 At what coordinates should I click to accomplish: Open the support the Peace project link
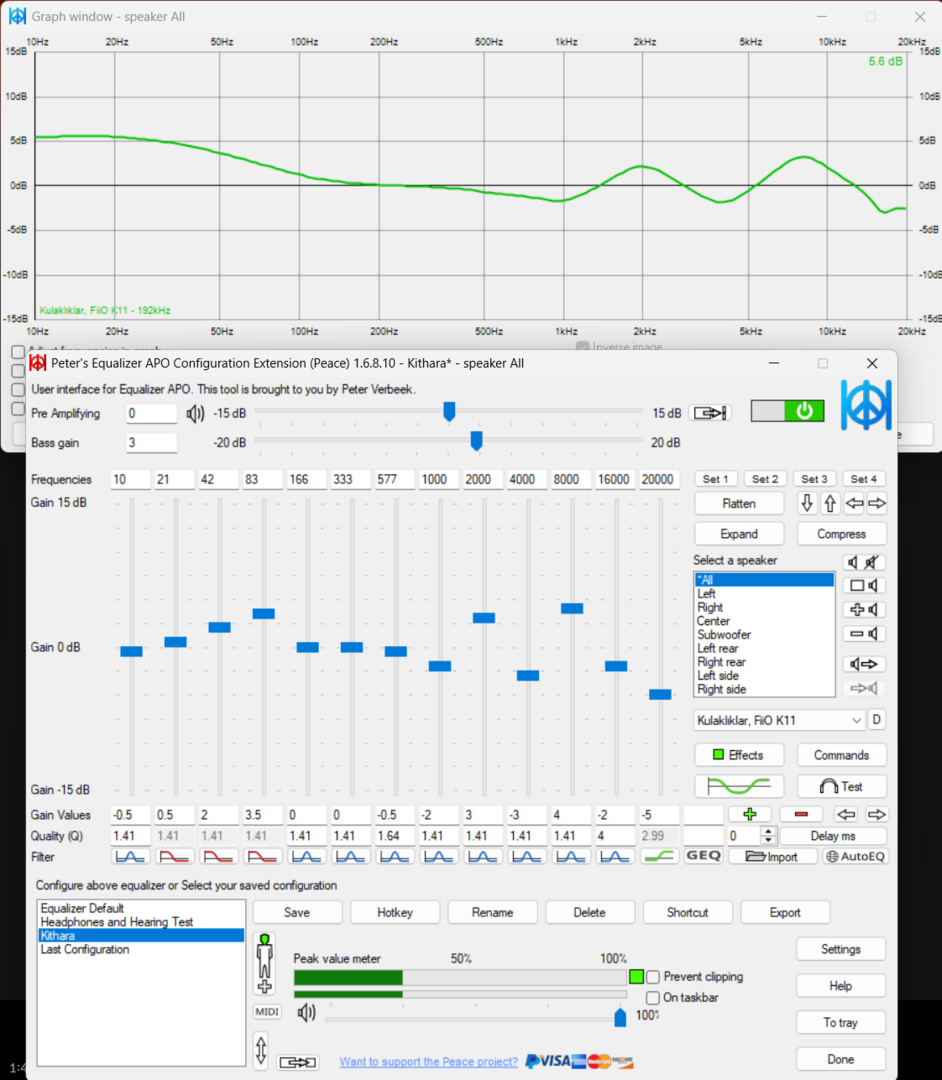click(x=428, y=1061)
